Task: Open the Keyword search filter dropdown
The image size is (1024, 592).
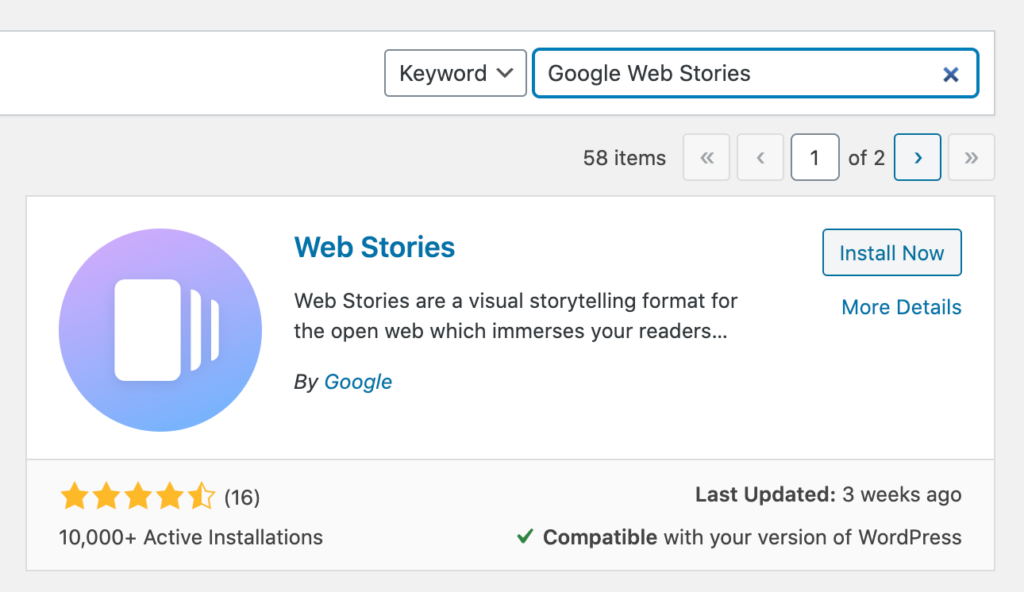Action: (455, 73)
